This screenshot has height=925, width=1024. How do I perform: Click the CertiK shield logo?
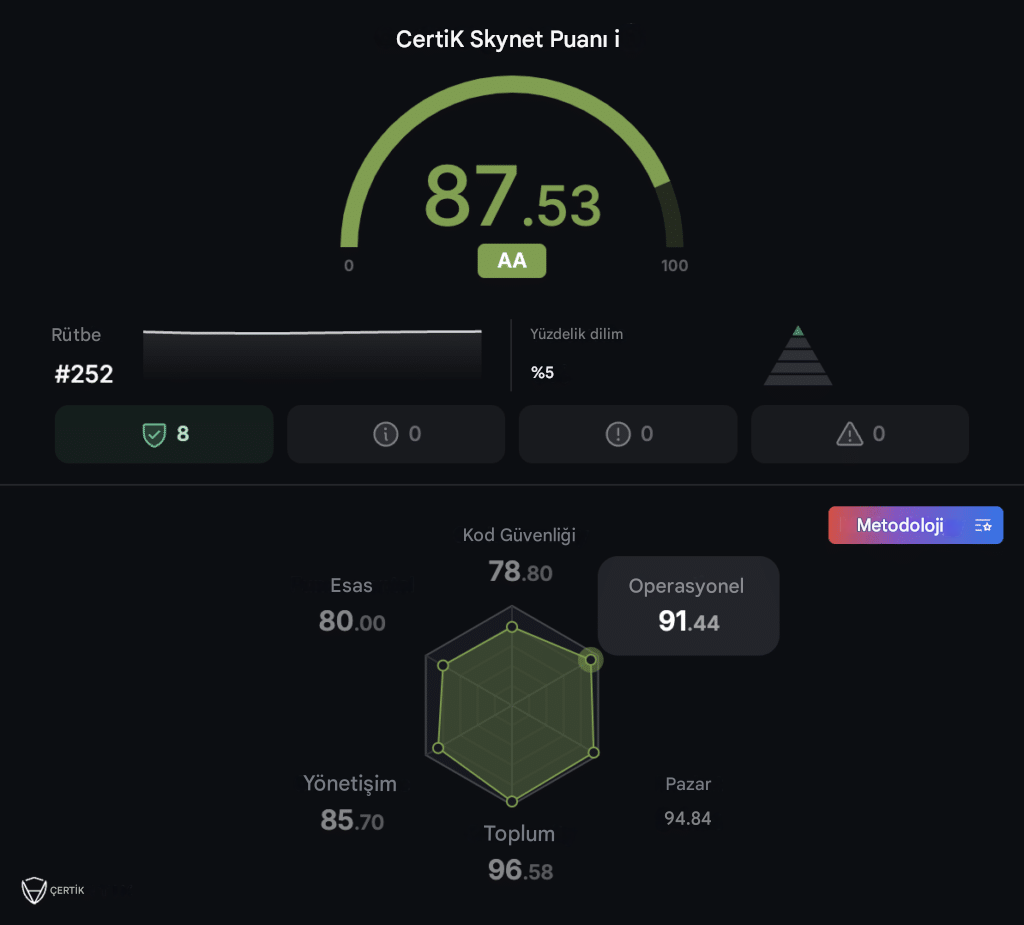point(33,890)
